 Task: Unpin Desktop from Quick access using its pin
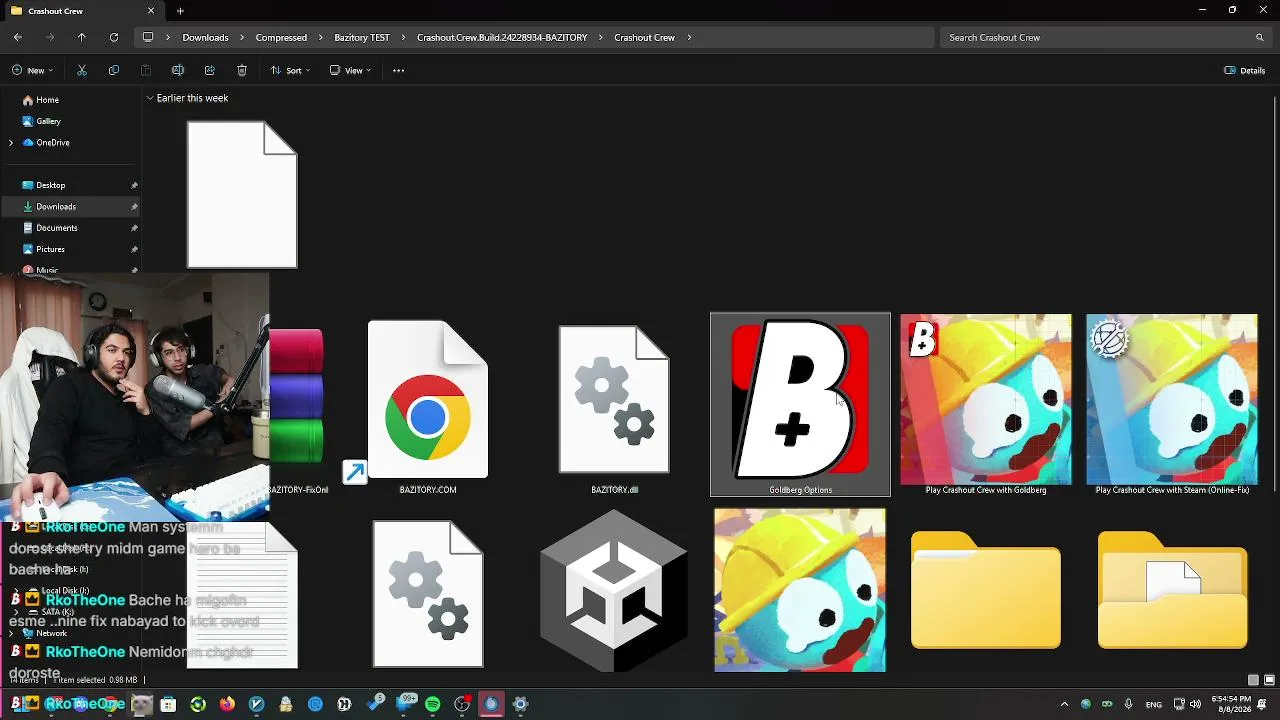click(134, 185)
